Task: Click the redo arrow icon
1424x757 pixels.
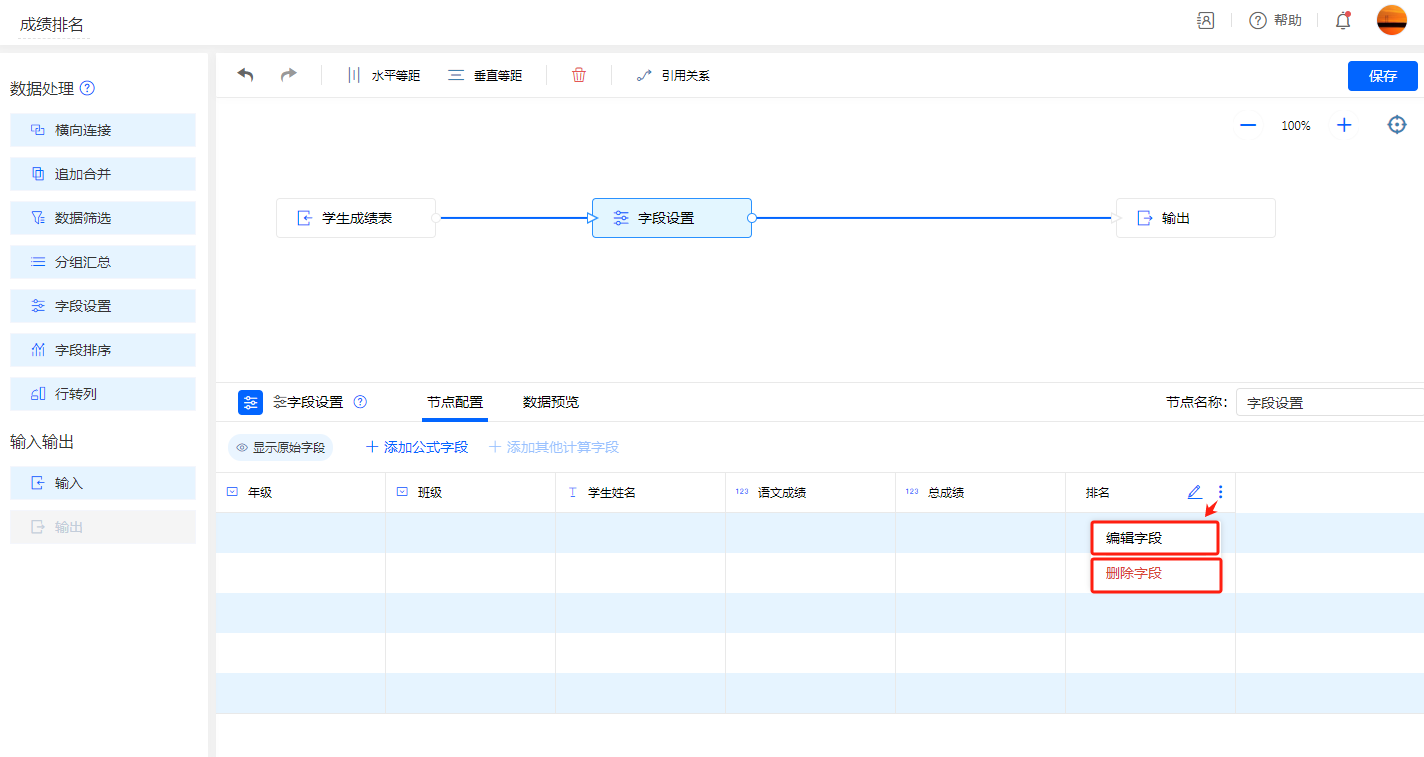Action: click(288, 75)
